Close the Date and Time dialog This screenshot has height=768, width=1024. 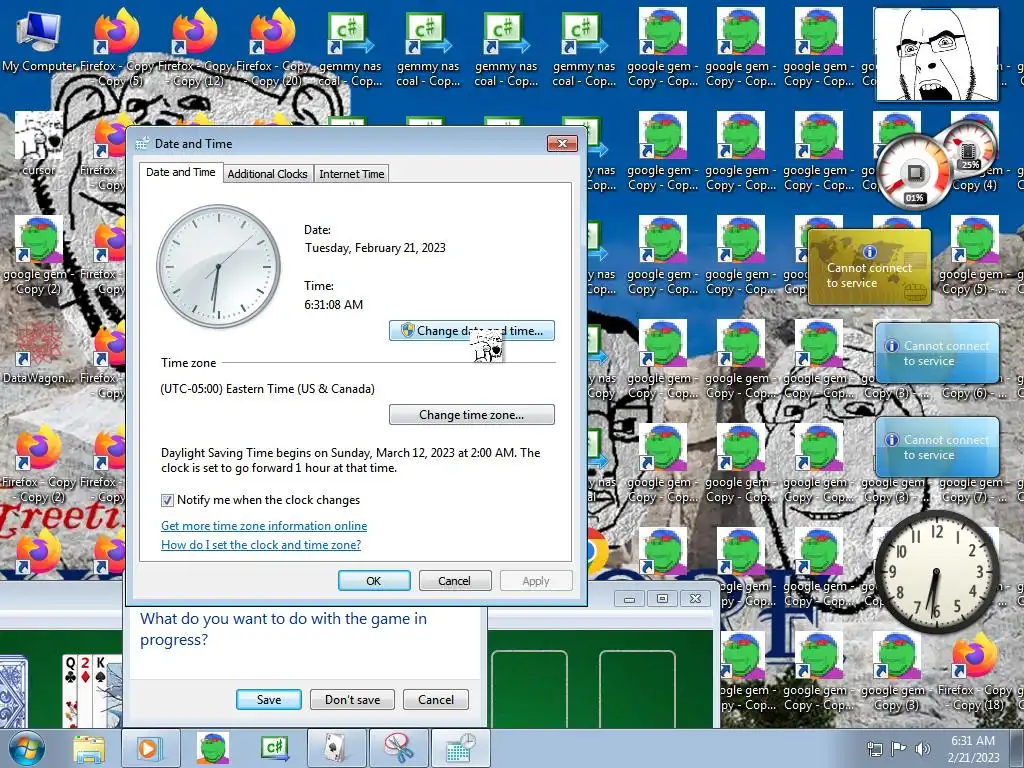click(562, 143)
